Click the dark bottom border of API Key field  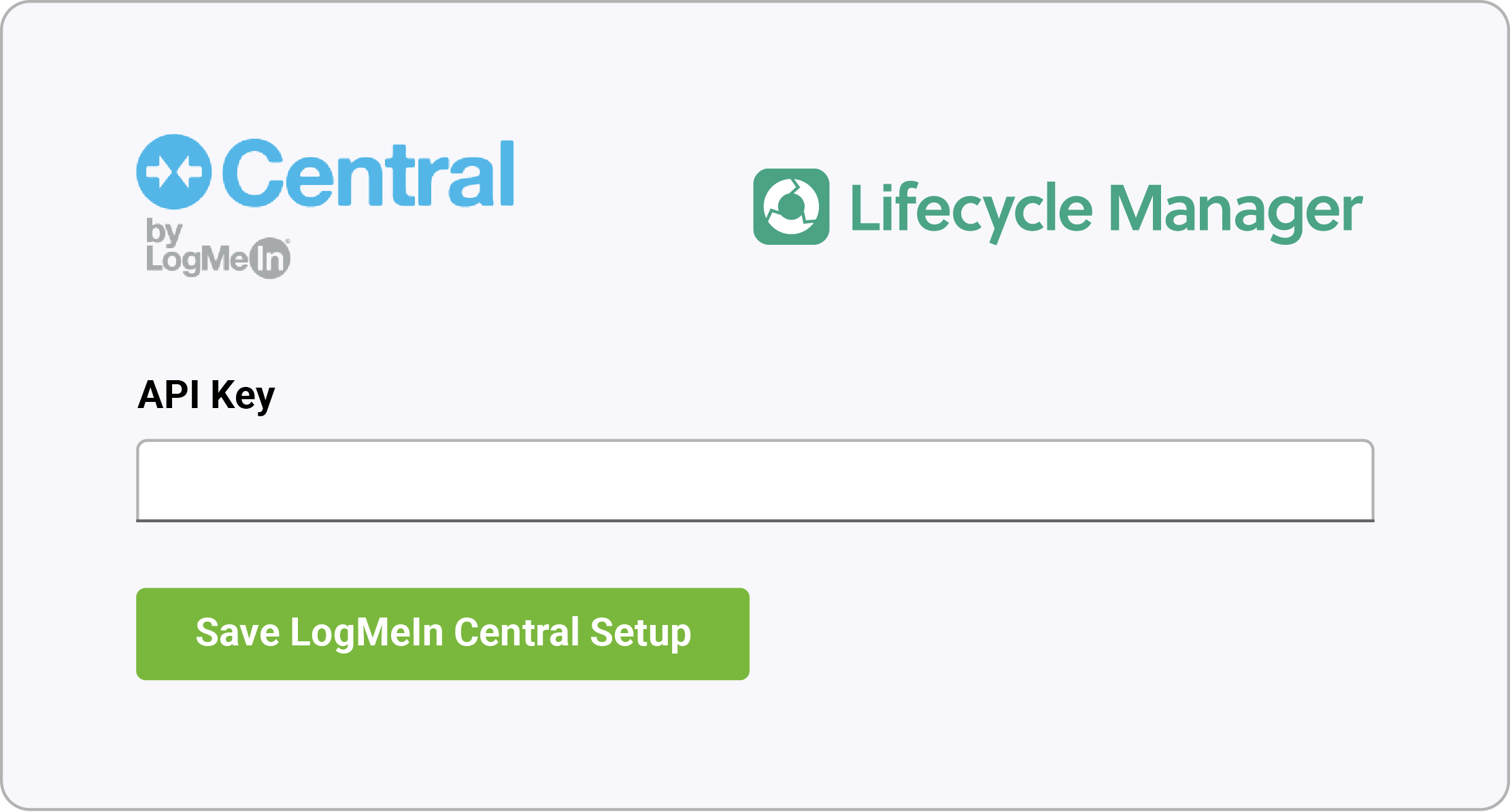coord(755,520)
